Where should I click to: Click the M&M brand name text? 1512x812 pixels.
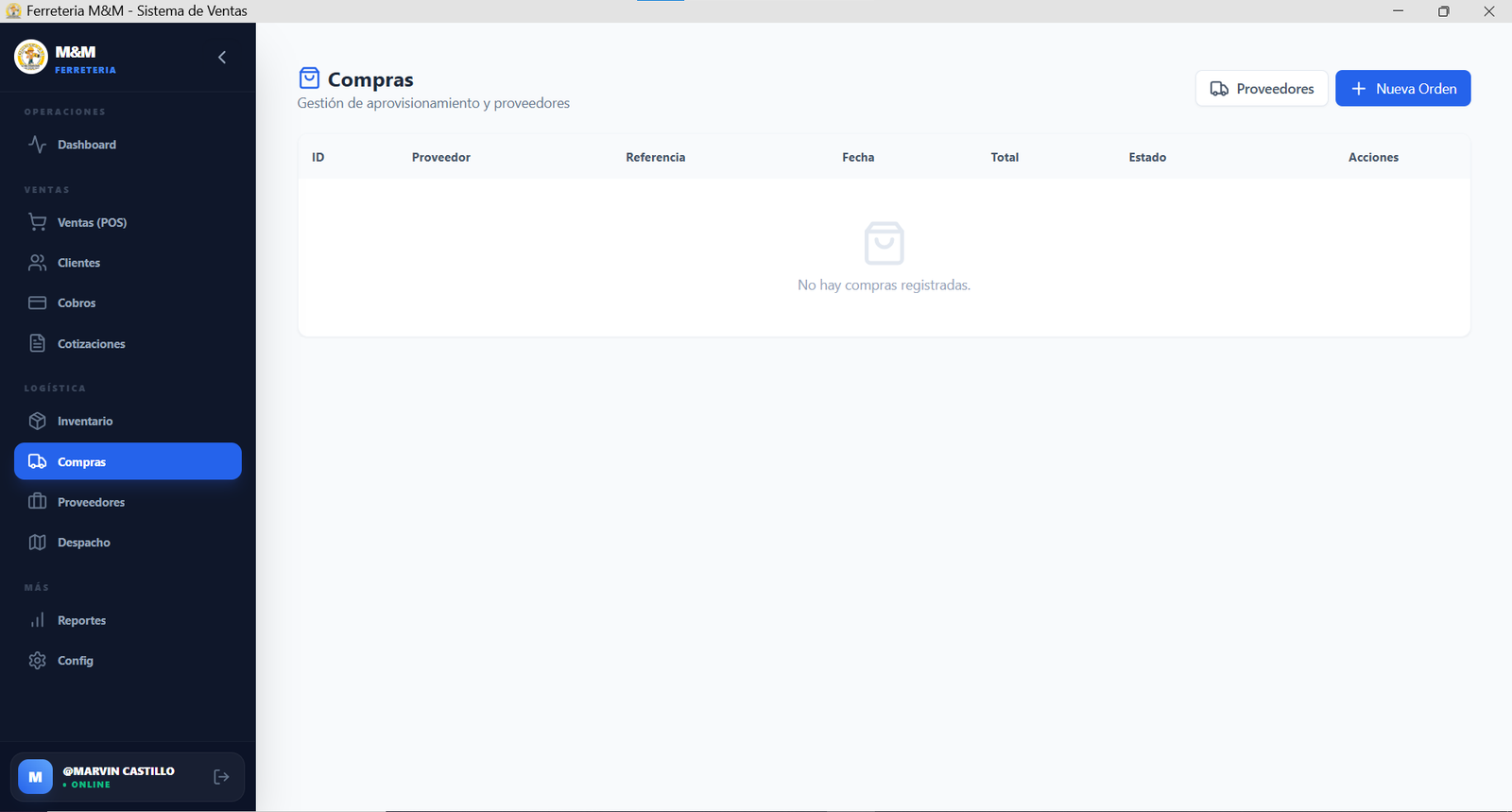[x=76, y=52]
